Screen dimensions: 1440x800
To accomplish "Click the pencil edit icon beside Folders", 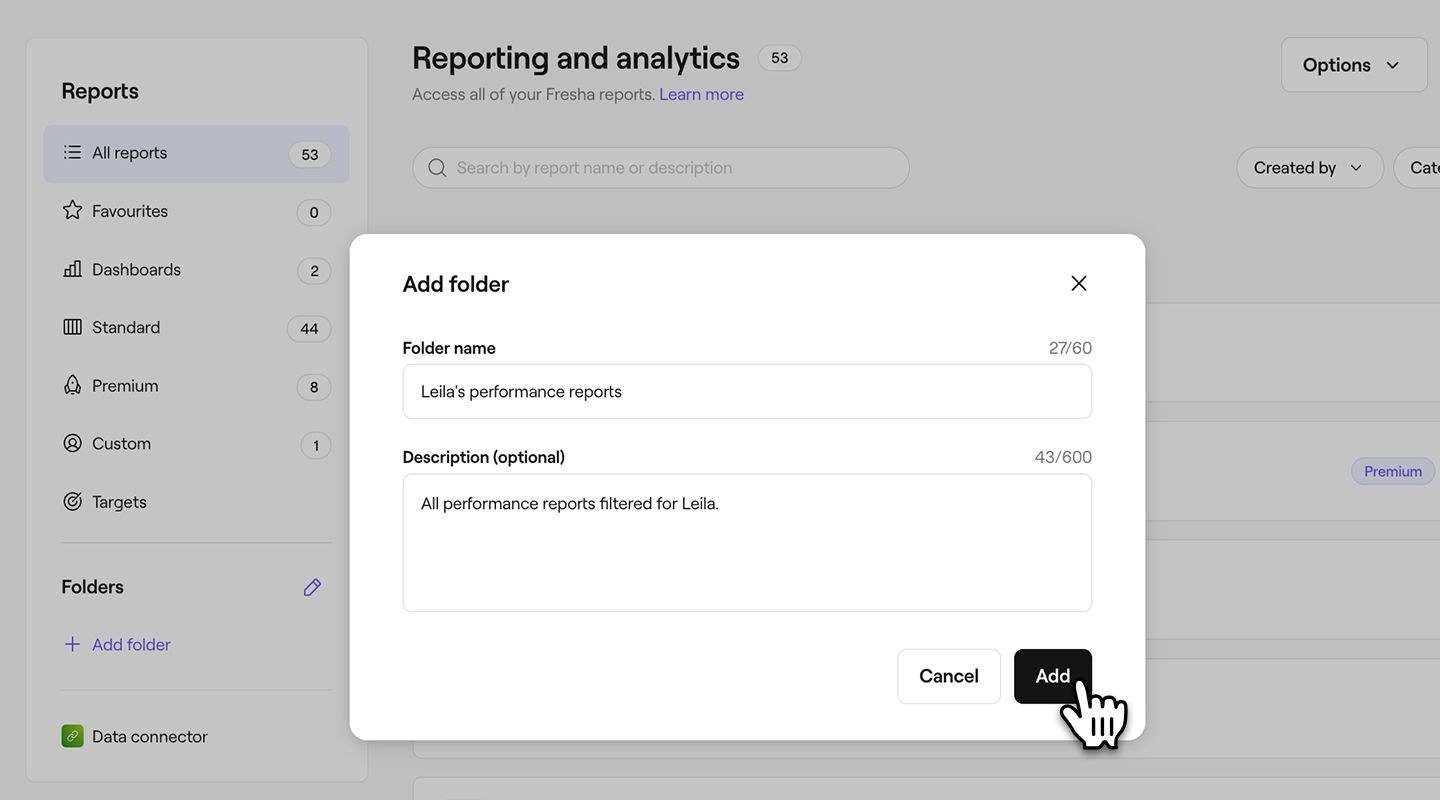I will pyautogui.click(x=312, y=588).
